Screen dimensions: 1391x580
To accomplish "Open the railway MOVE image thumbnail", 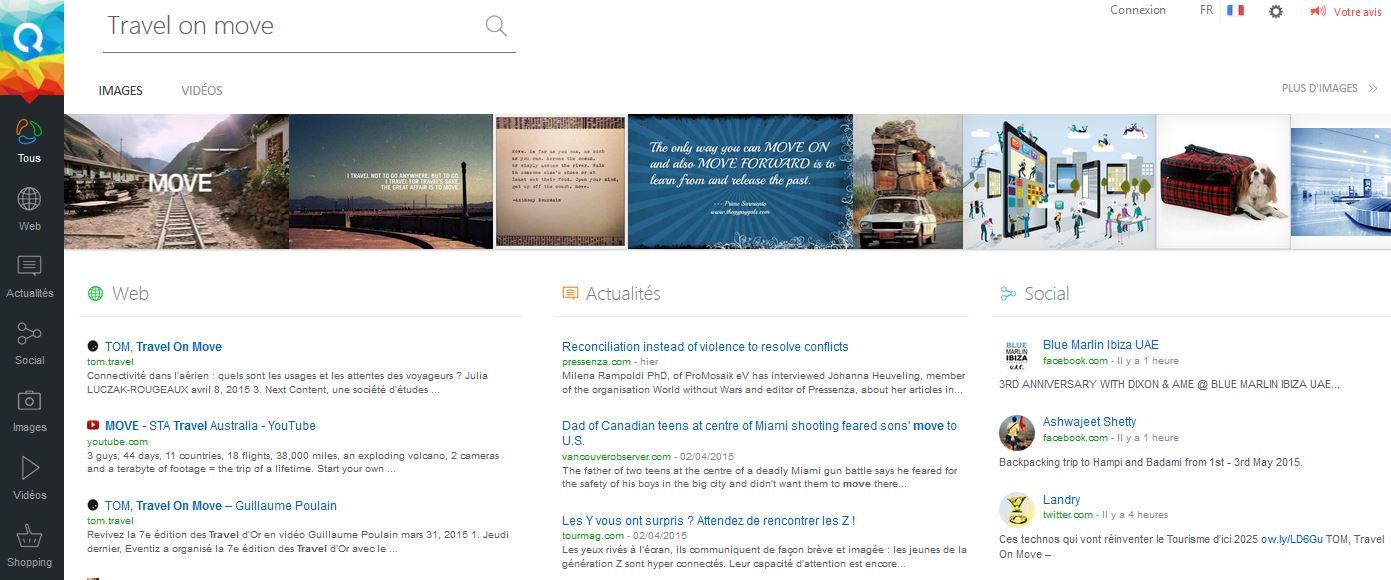I will 176,181.
